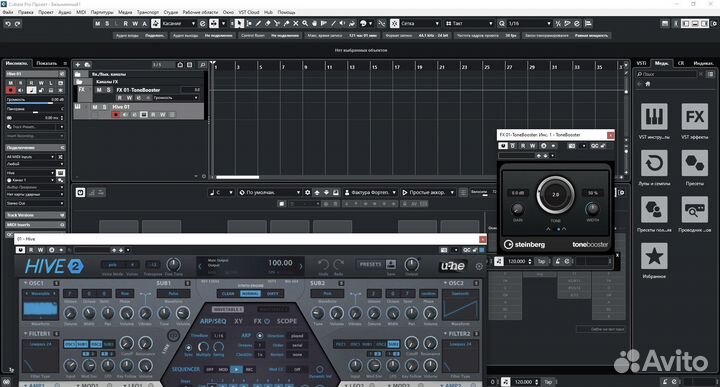
Task: Click the Redo arrow in Cubase toolbar
Action: tap(17, 23)
